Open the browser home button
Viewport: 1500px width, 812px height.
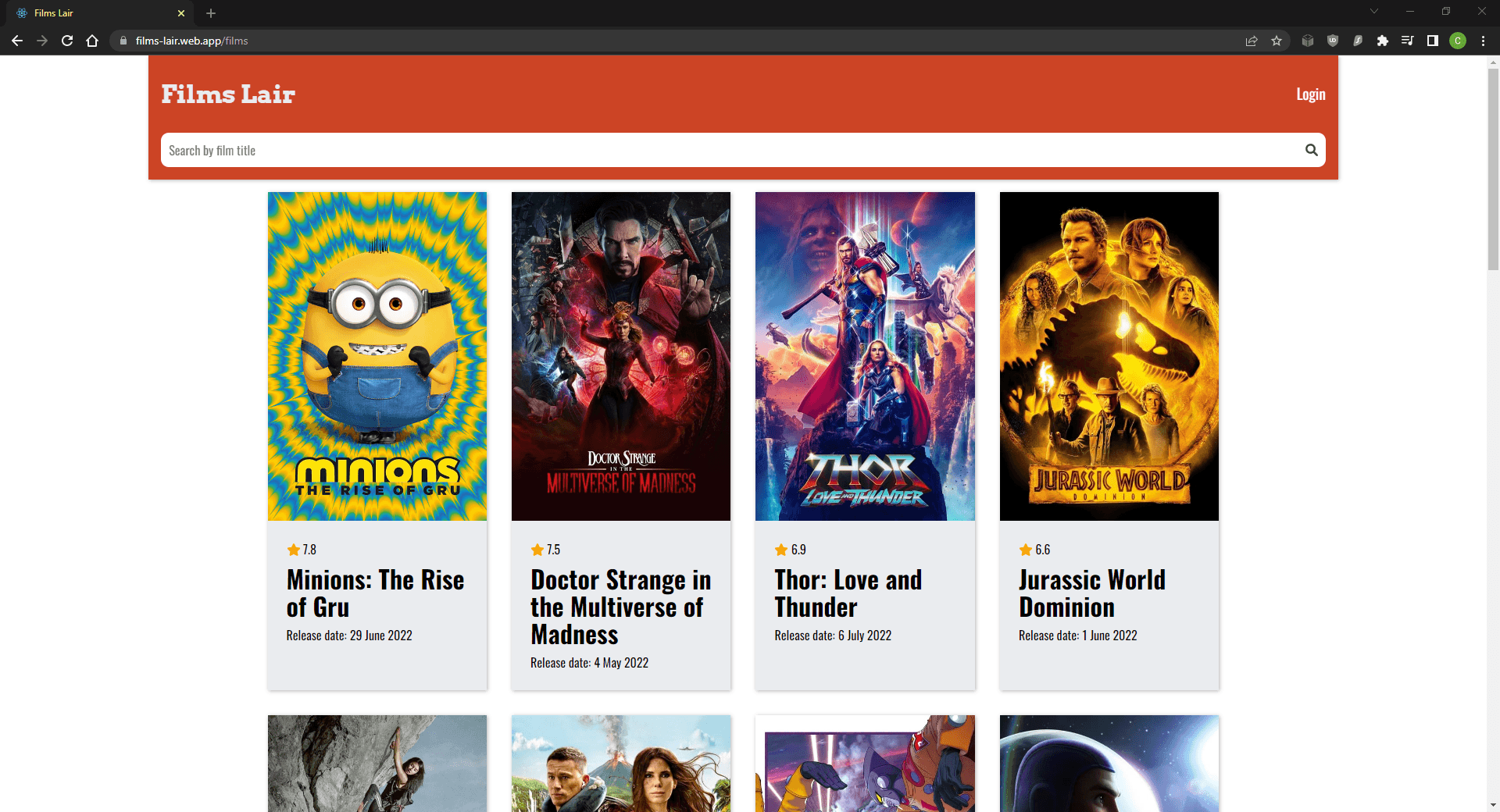(92, 41)
